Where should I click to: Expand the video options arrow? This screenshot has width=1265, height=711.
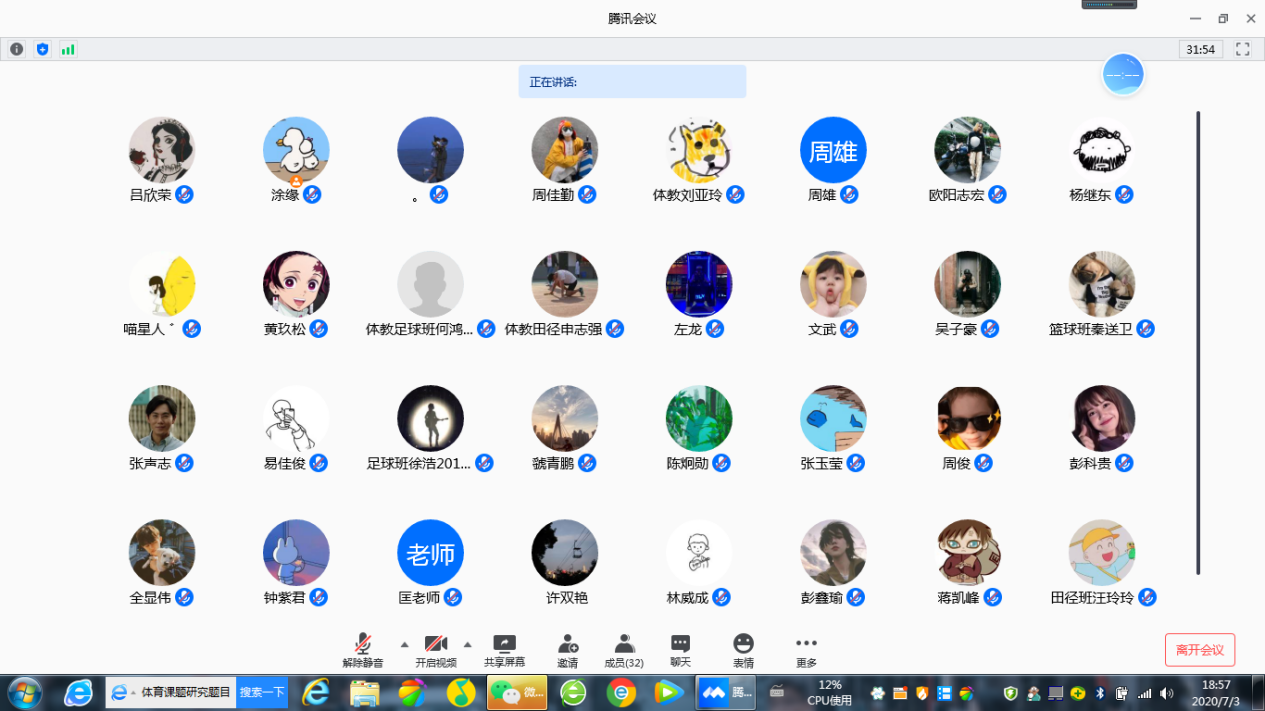coord(467,644)
